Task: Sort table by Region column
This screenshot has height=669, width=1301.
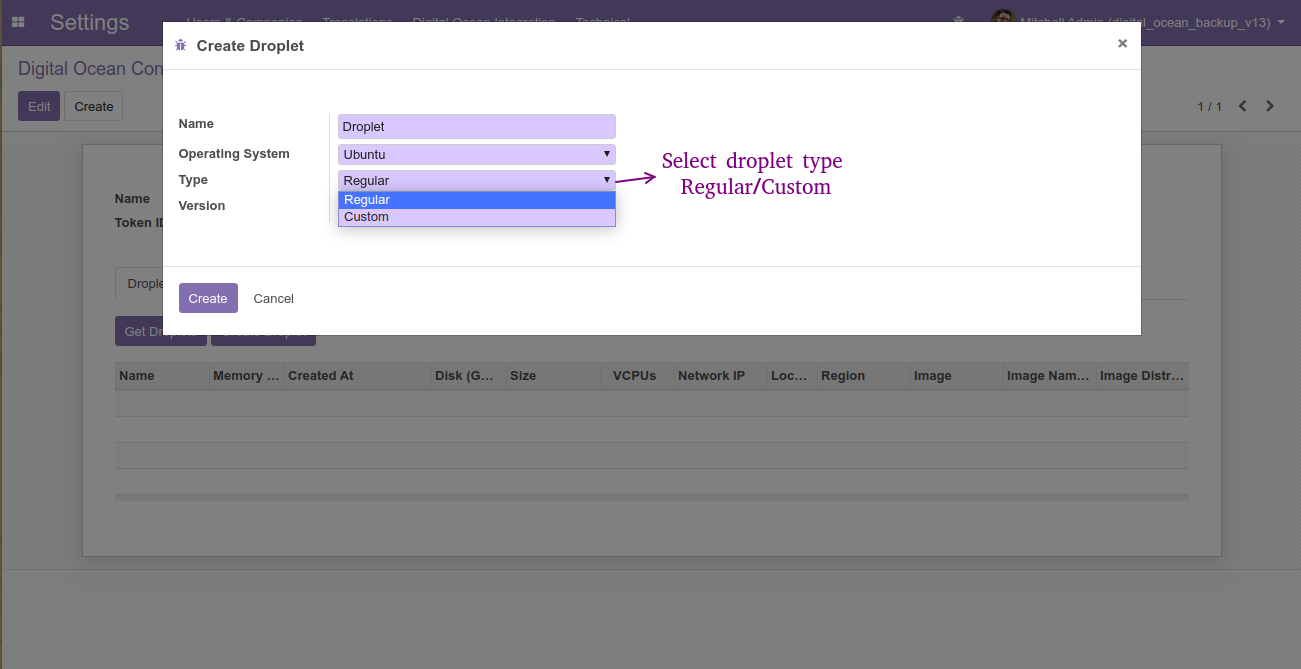Action: click(x=864, y=376)
